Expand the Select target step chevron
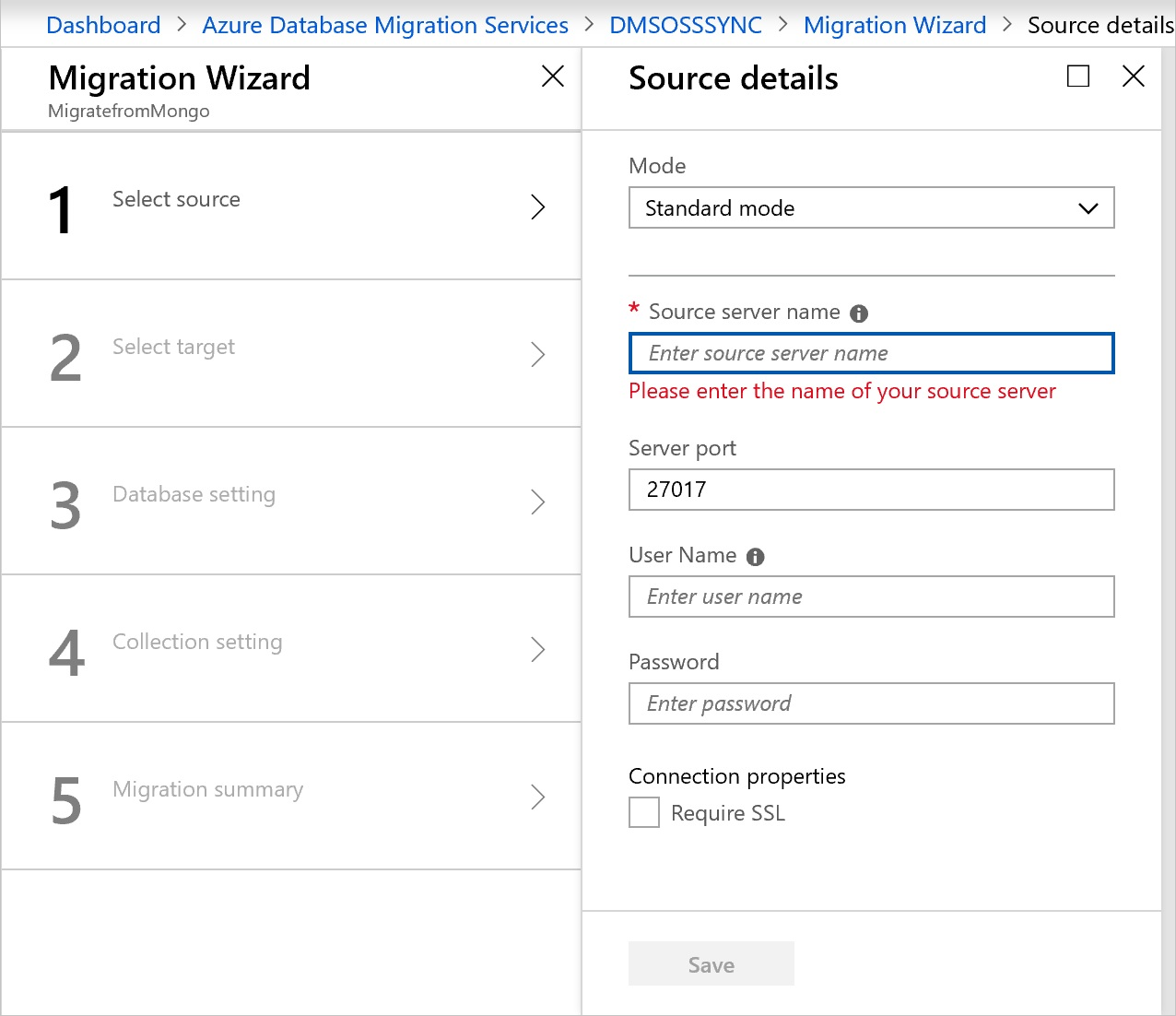Viewport: 1176px width, 1016px height. pos(538,355)
